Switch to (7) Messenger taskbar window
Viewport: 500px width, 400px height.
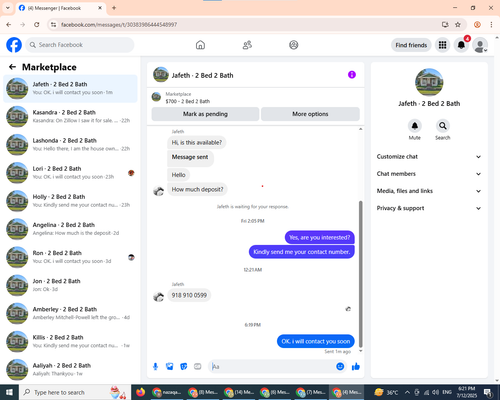pyautogui.click(x=310, y=392)
